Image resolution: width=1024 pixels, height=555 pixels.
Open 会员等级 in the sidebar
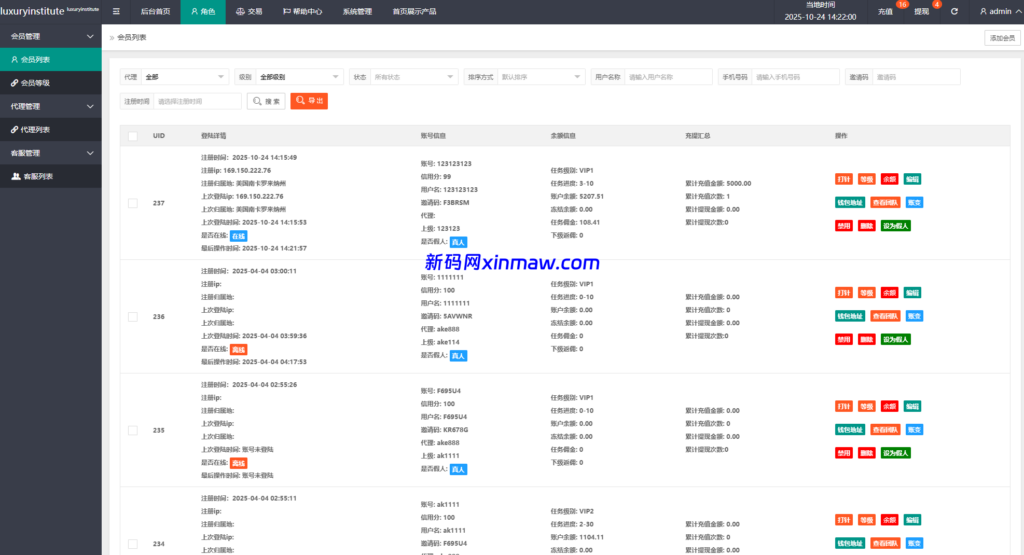(50, 83)
